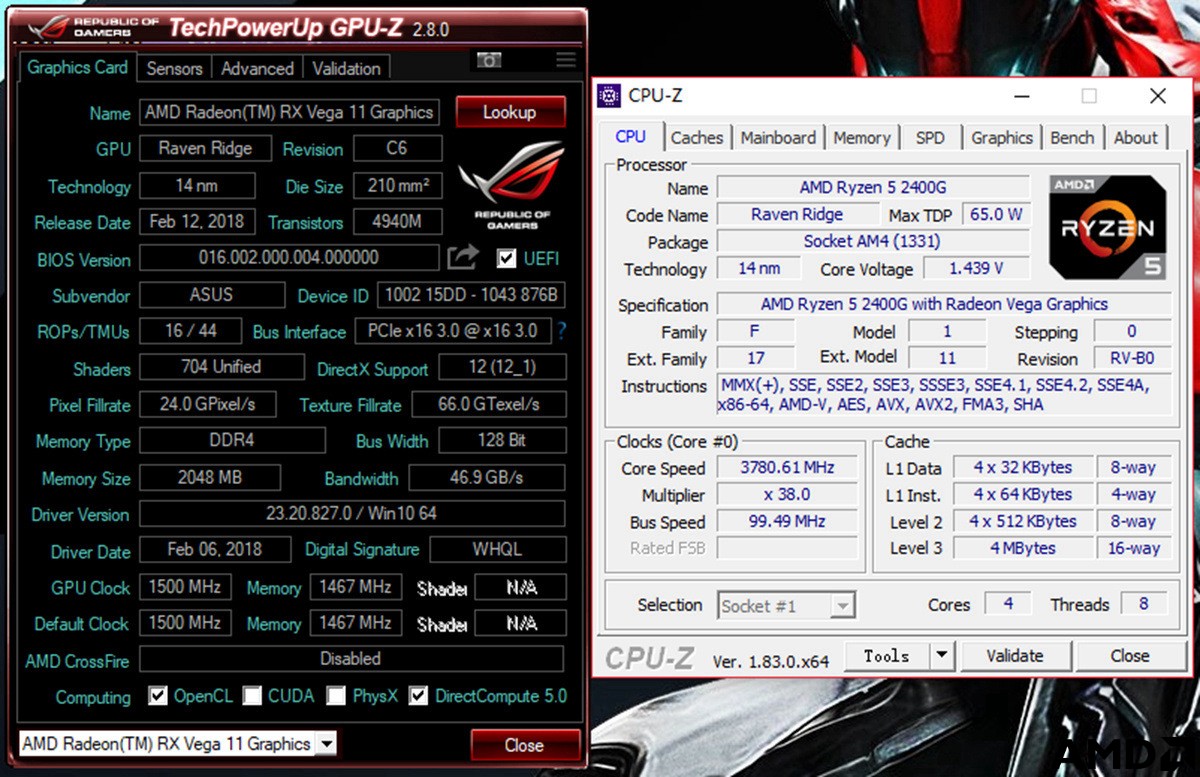The height and width of the screenshot is (777, 1200).
Task: Toggle the DirectCompute 5.0 checkbox
Action: pos(418,696)
